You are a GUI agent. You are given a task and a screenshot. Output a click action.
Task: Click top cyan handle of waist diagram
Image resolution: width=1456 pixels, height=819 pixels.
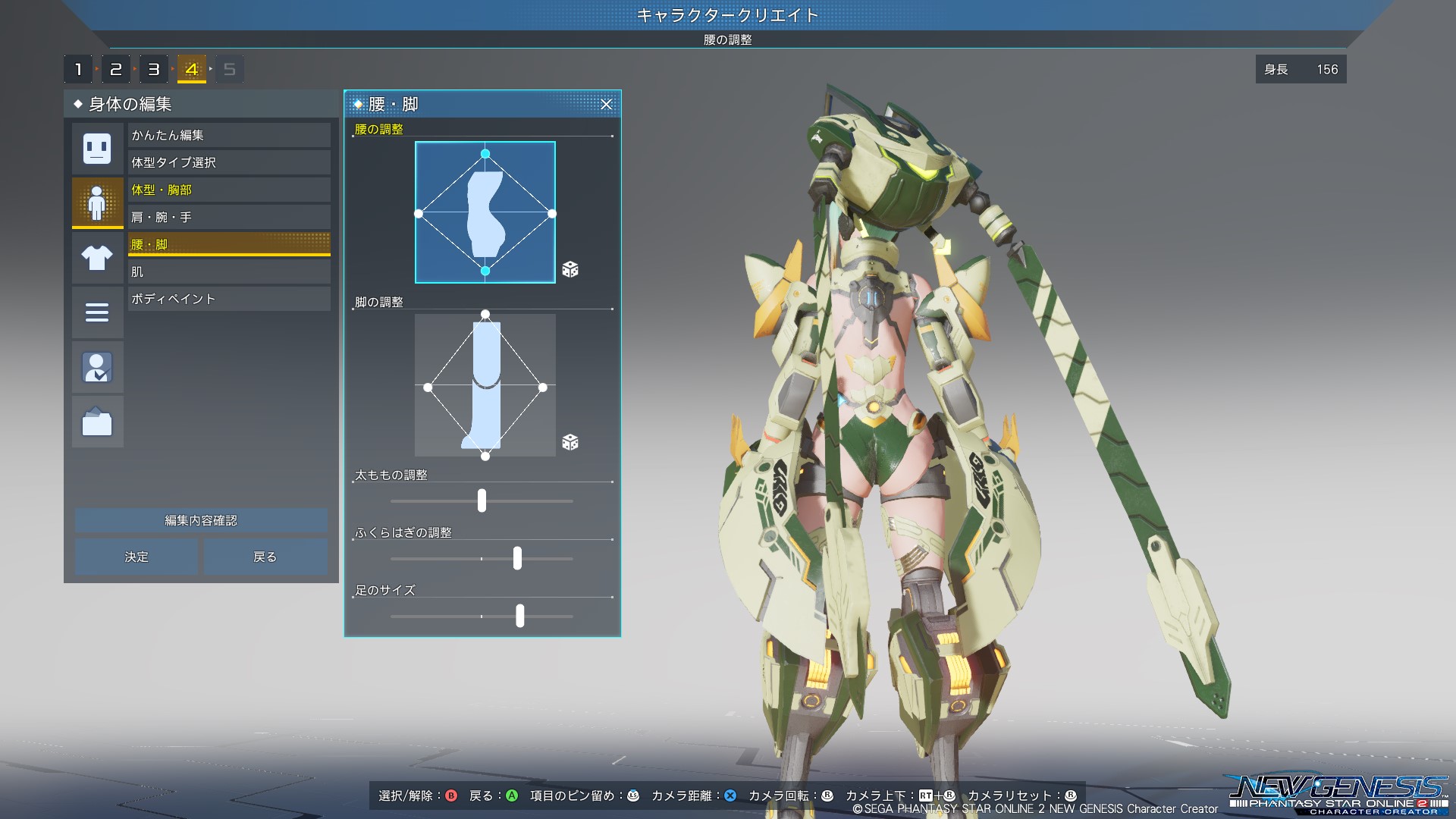[485, 154]
